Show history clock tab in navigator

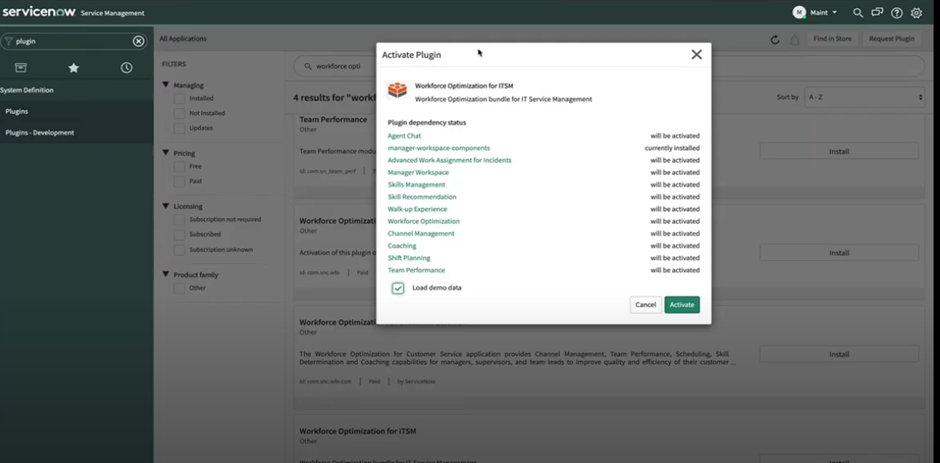point(126,68)
